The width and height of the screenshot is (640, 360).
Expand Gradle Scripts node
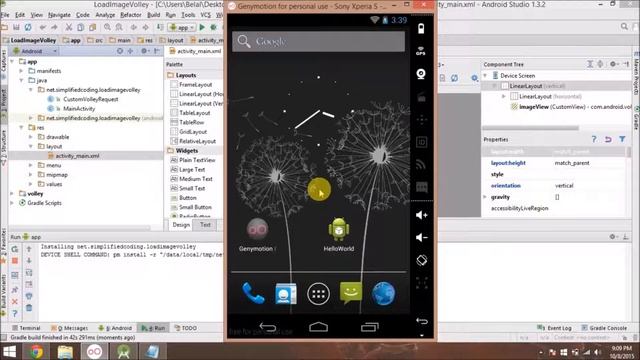(x=12, y=203)
